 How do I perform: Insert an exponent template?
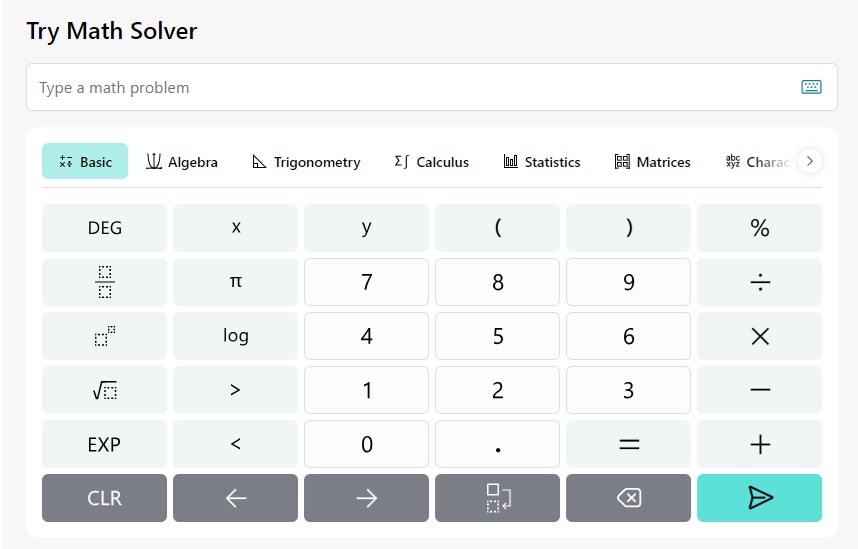tap(105, 336)
